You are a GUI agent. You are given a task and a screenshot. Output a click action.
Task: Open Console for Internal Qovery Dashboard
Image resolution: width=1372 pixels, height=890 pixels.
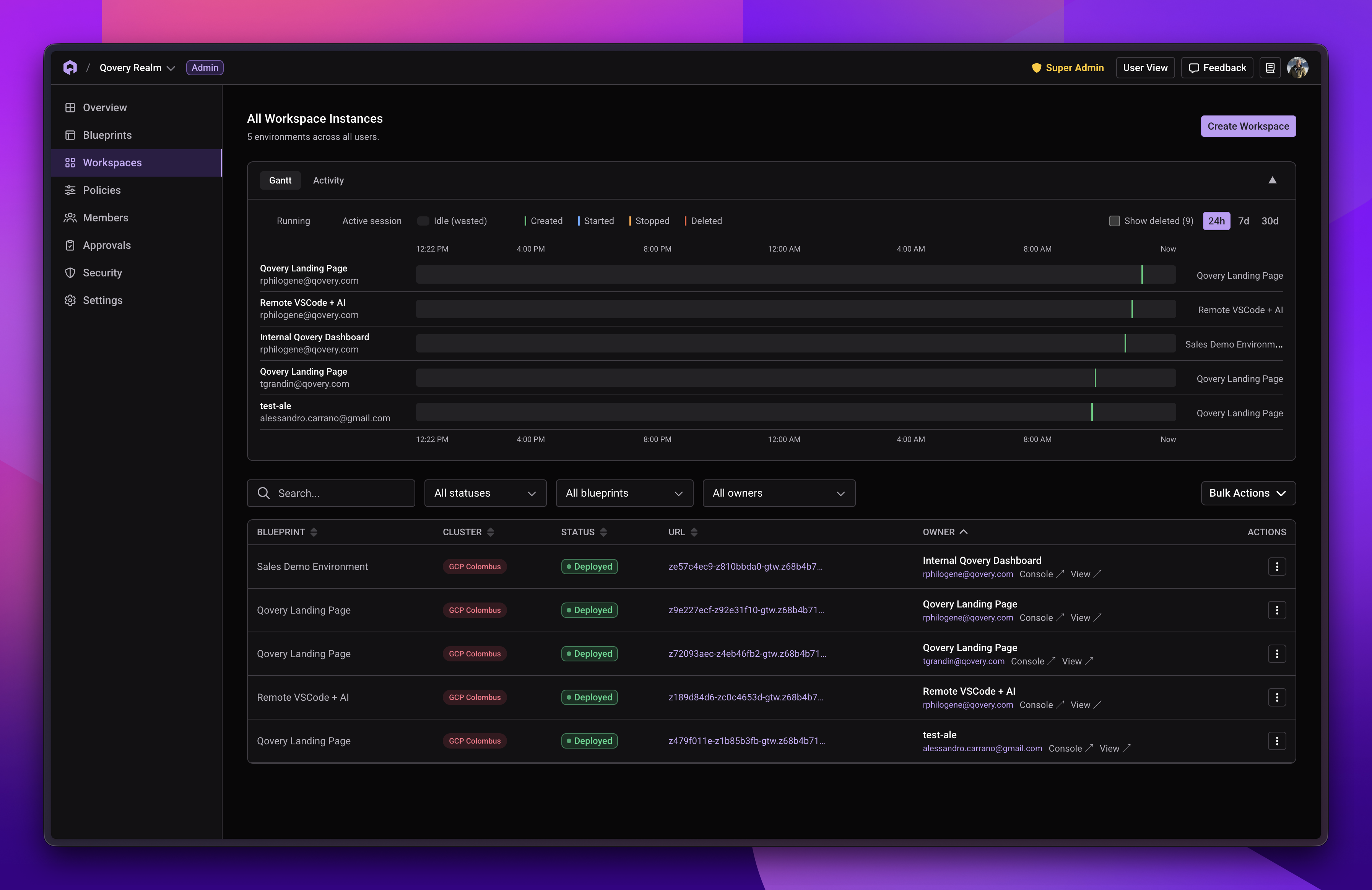click(x=1041, y=574)
